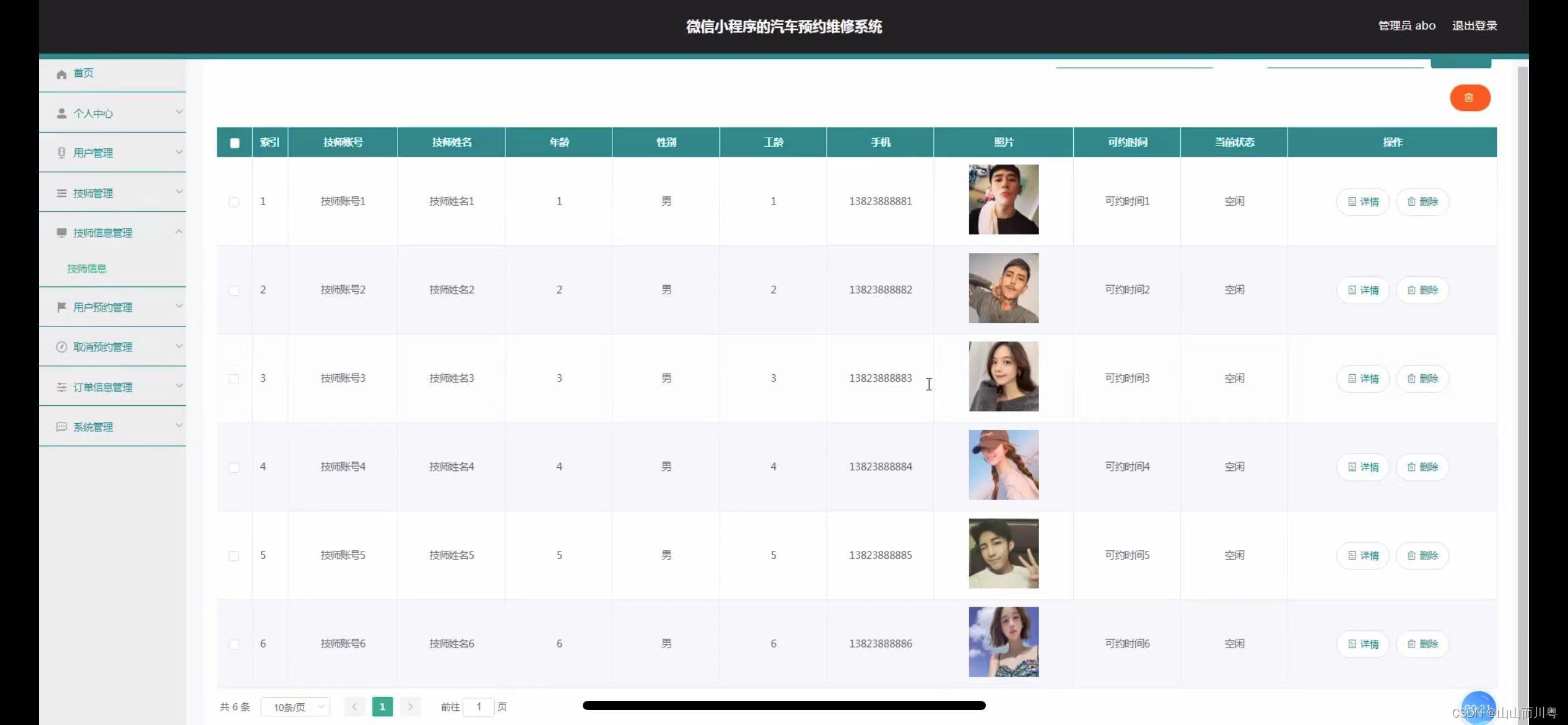Click the orange trash delete icon button
The height and width of the screenshot is (725, 1568).
(x=1469, y=98)
